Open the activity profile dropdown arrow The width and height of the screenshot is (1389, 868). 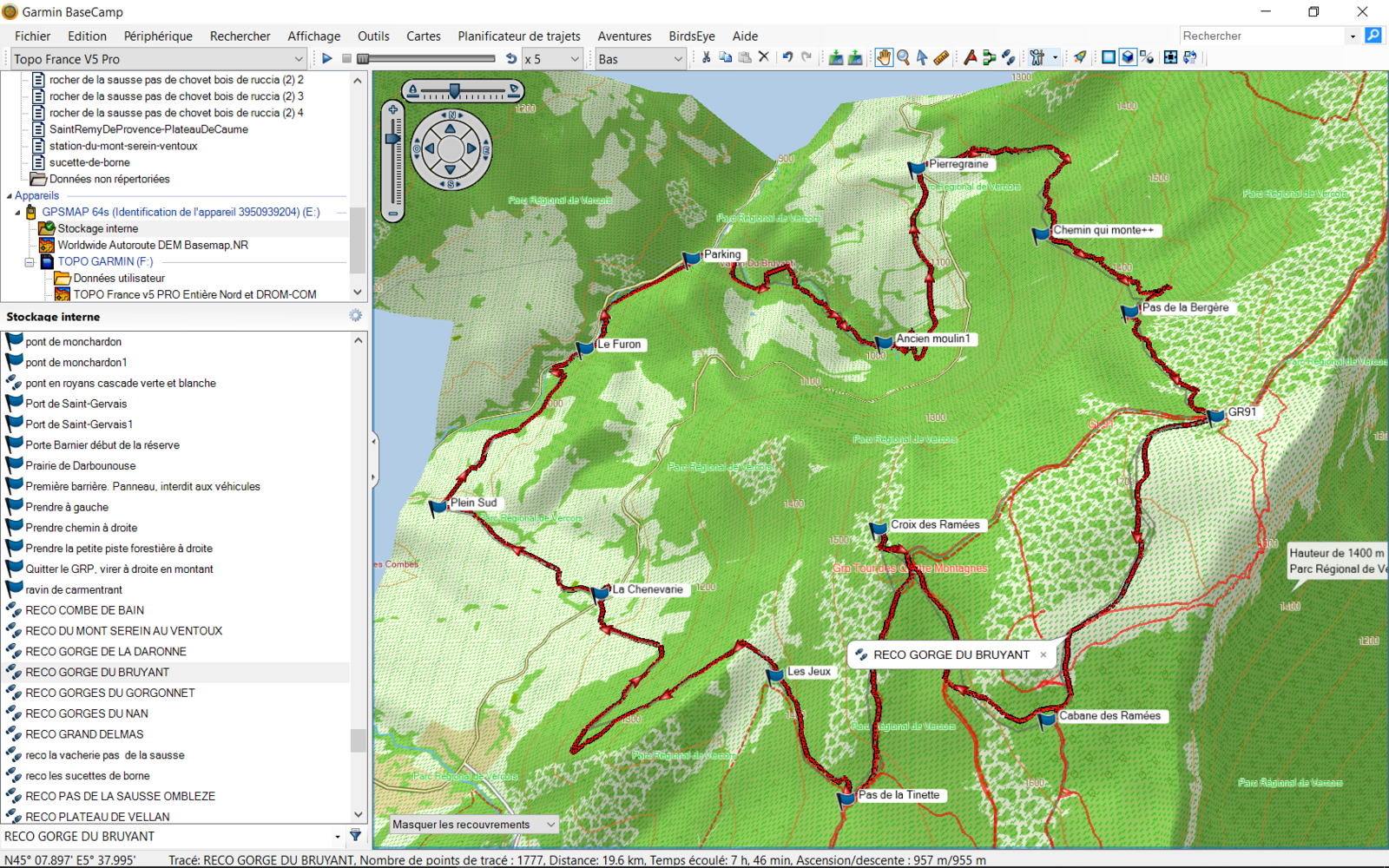click(x=1055, y=57)
